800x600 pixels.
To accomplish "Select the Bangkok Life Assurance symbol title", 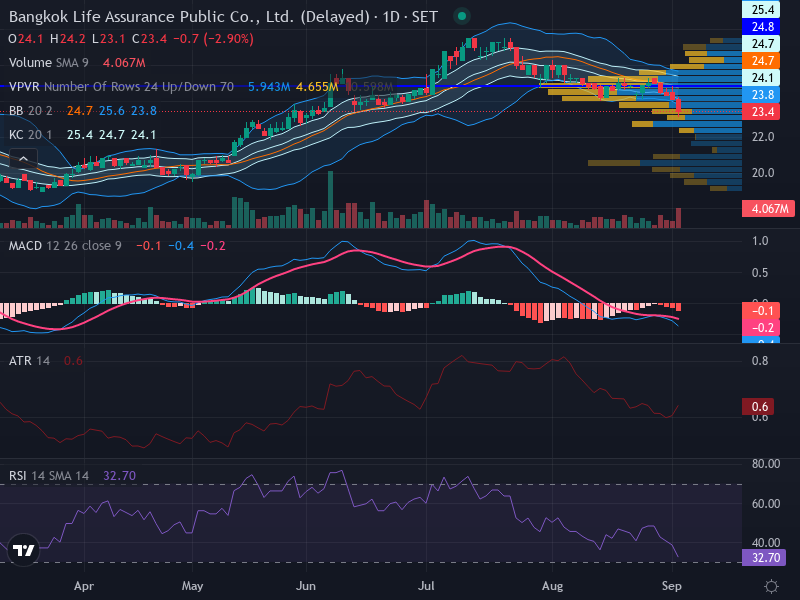I will [x=223, y=17].
